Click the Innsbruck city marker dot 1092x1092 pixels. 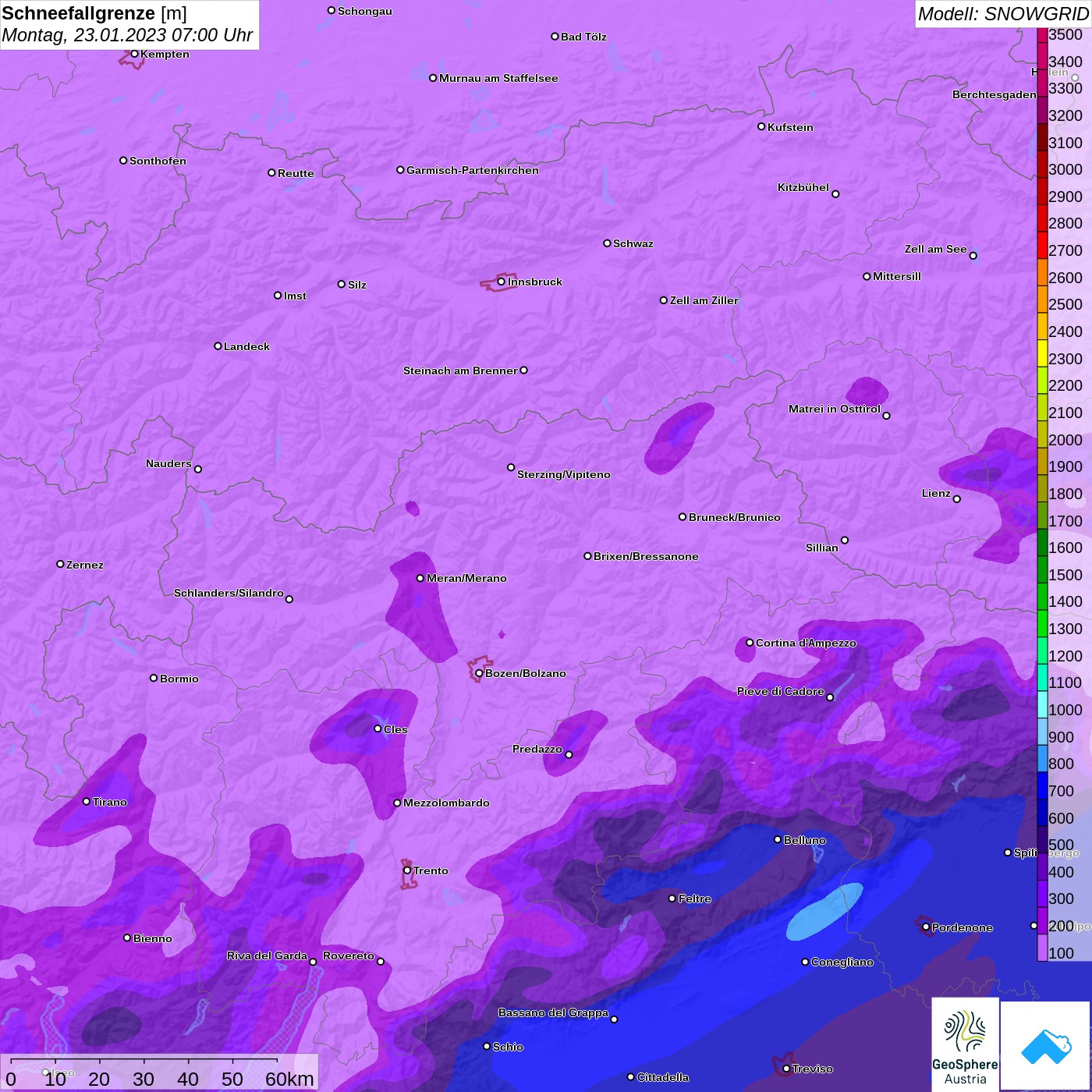[502, 282]
